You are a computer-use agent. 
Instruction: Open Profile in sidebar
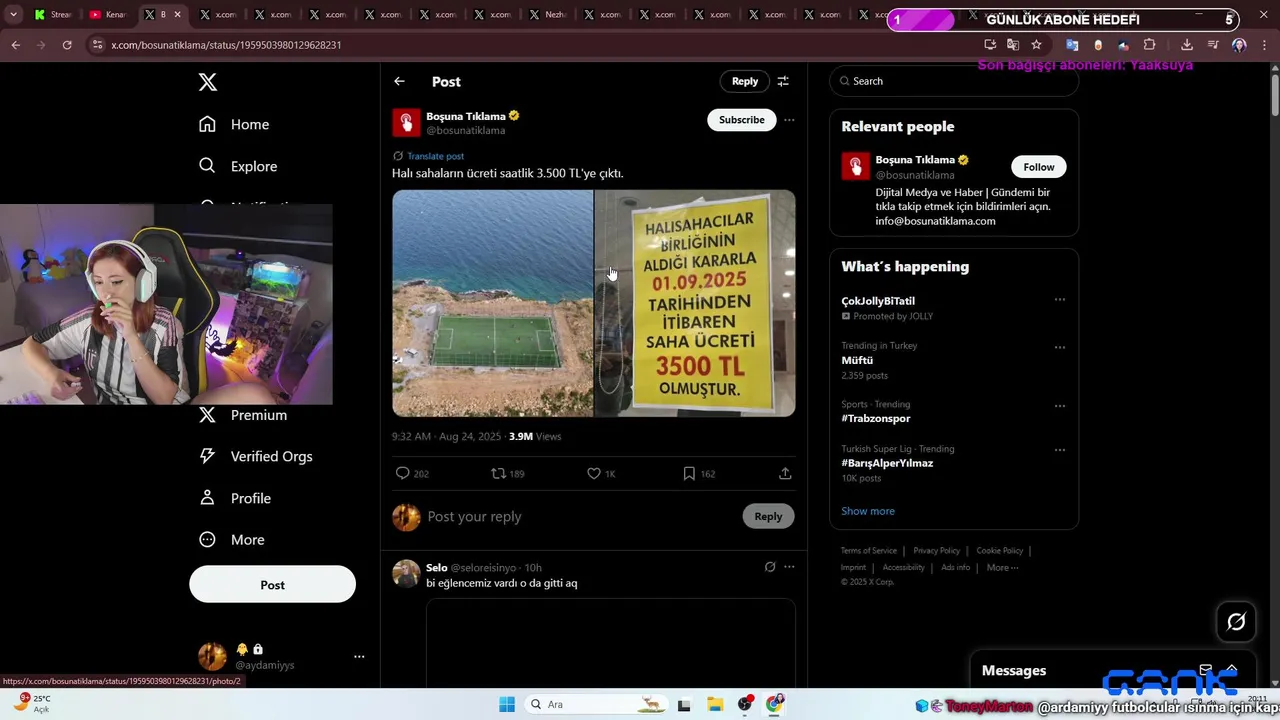(x=236, y=498)
